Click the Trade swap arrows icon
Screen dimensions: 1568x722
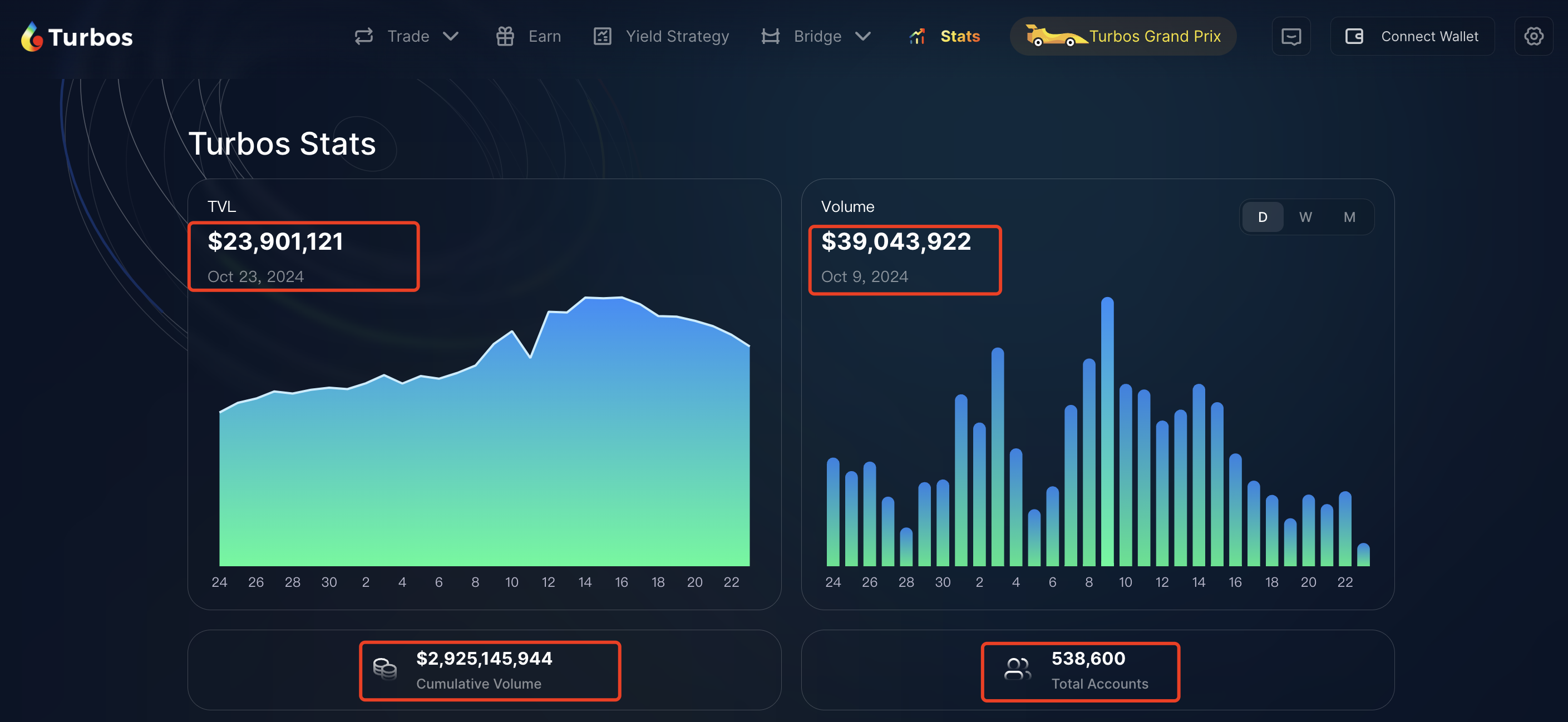[363, 37]
